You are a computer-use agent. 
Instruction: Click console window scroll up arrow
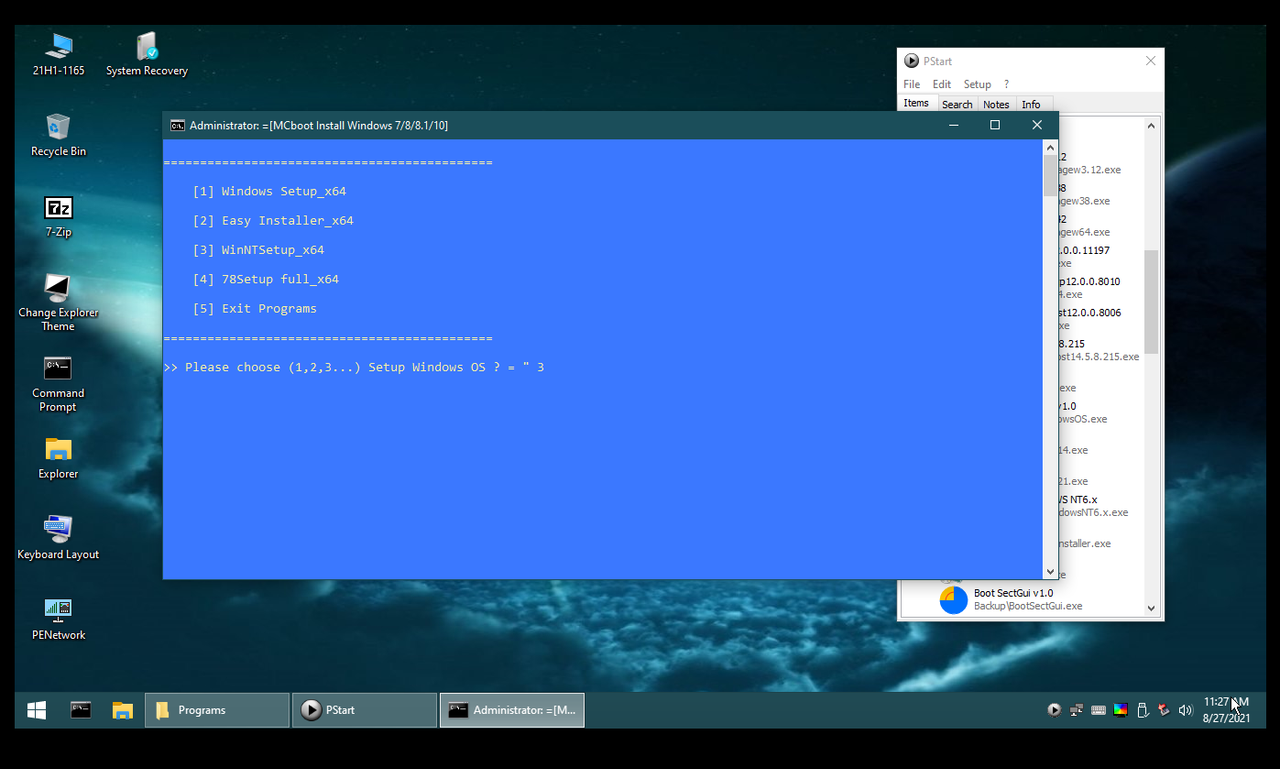pyautogui.click(x=1051, y=147)
